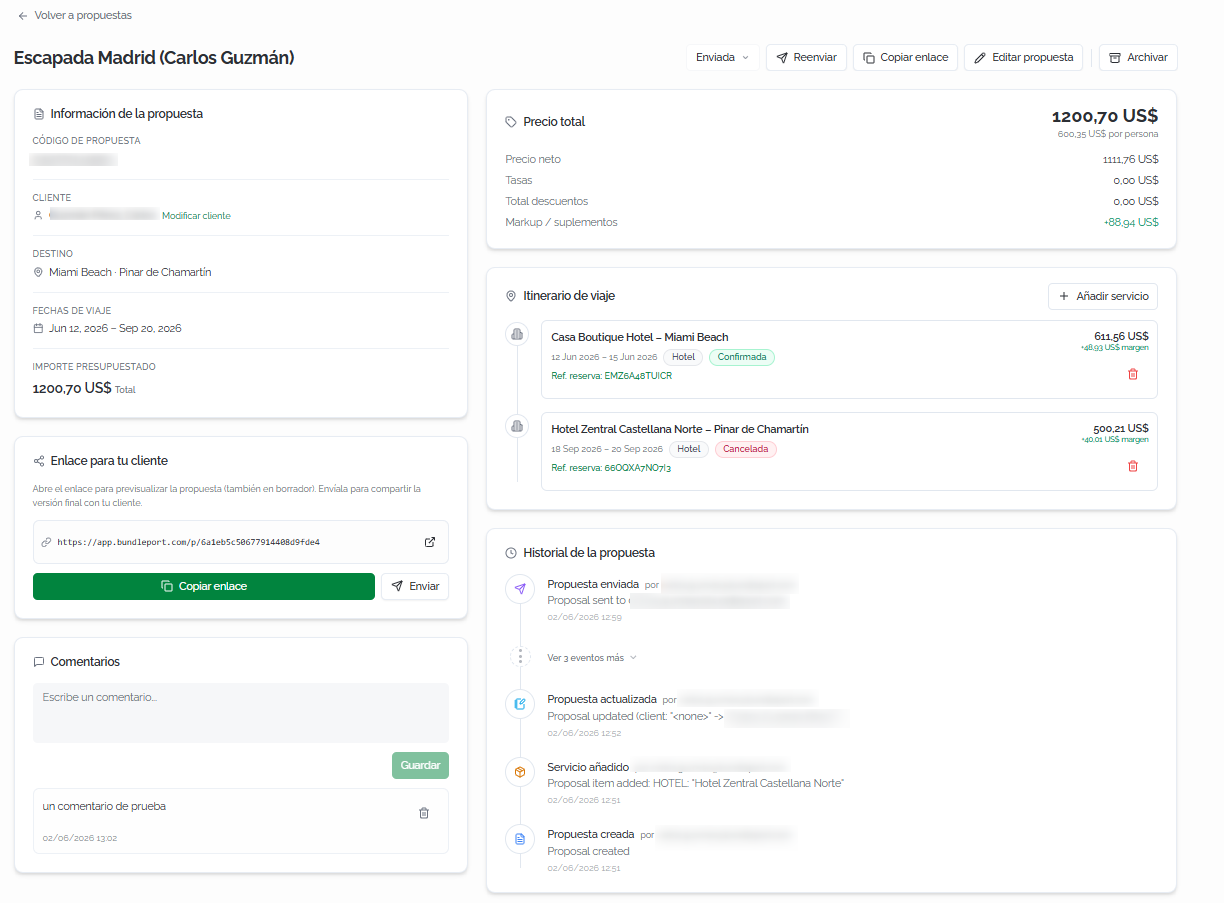Click the Casa Boutique Hotel – Miami Beach title

pyautogui.click(x=640, y=337)
